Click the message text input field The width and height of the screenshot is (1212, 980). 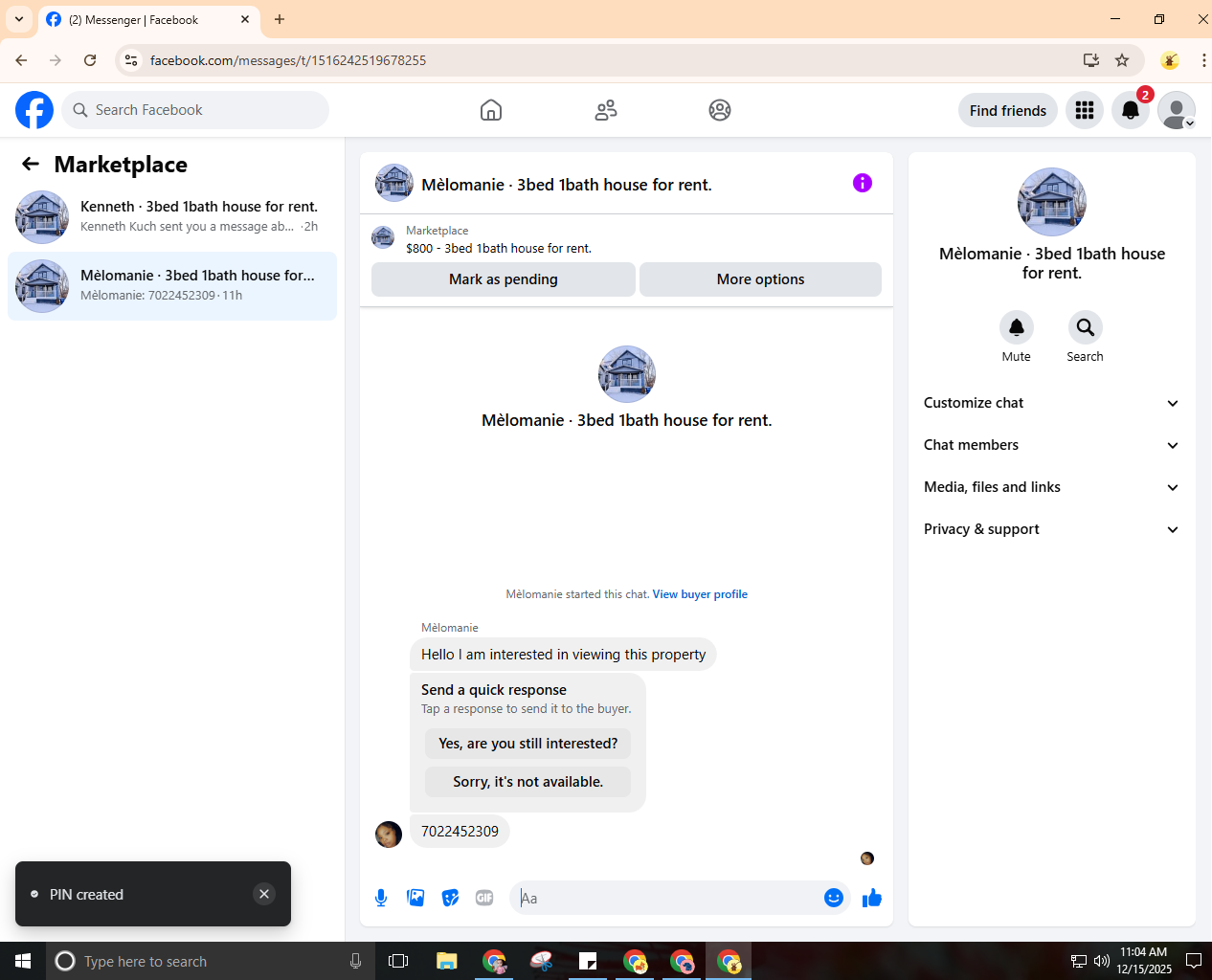[668, 898]
